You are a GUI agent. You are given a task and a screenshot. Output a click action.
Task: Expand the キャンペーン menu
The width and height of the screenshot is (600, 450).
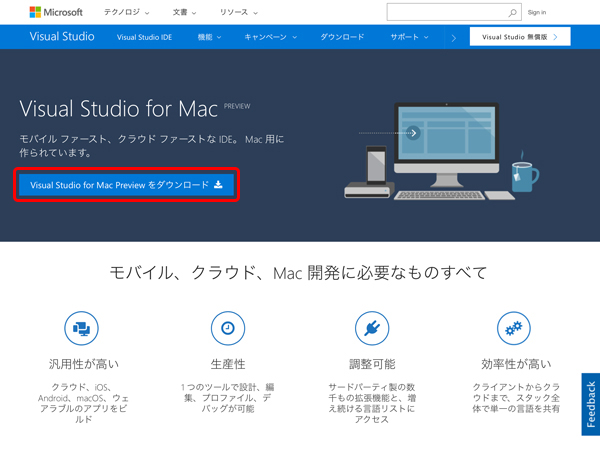pyautogui.click(x=271, y=37)
